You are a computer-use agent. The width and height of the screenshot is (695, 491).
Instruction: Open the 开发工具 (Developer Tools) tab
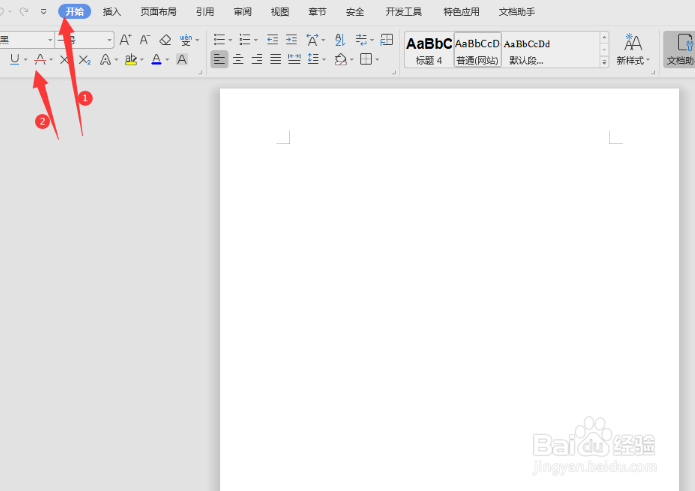point(403,12)
